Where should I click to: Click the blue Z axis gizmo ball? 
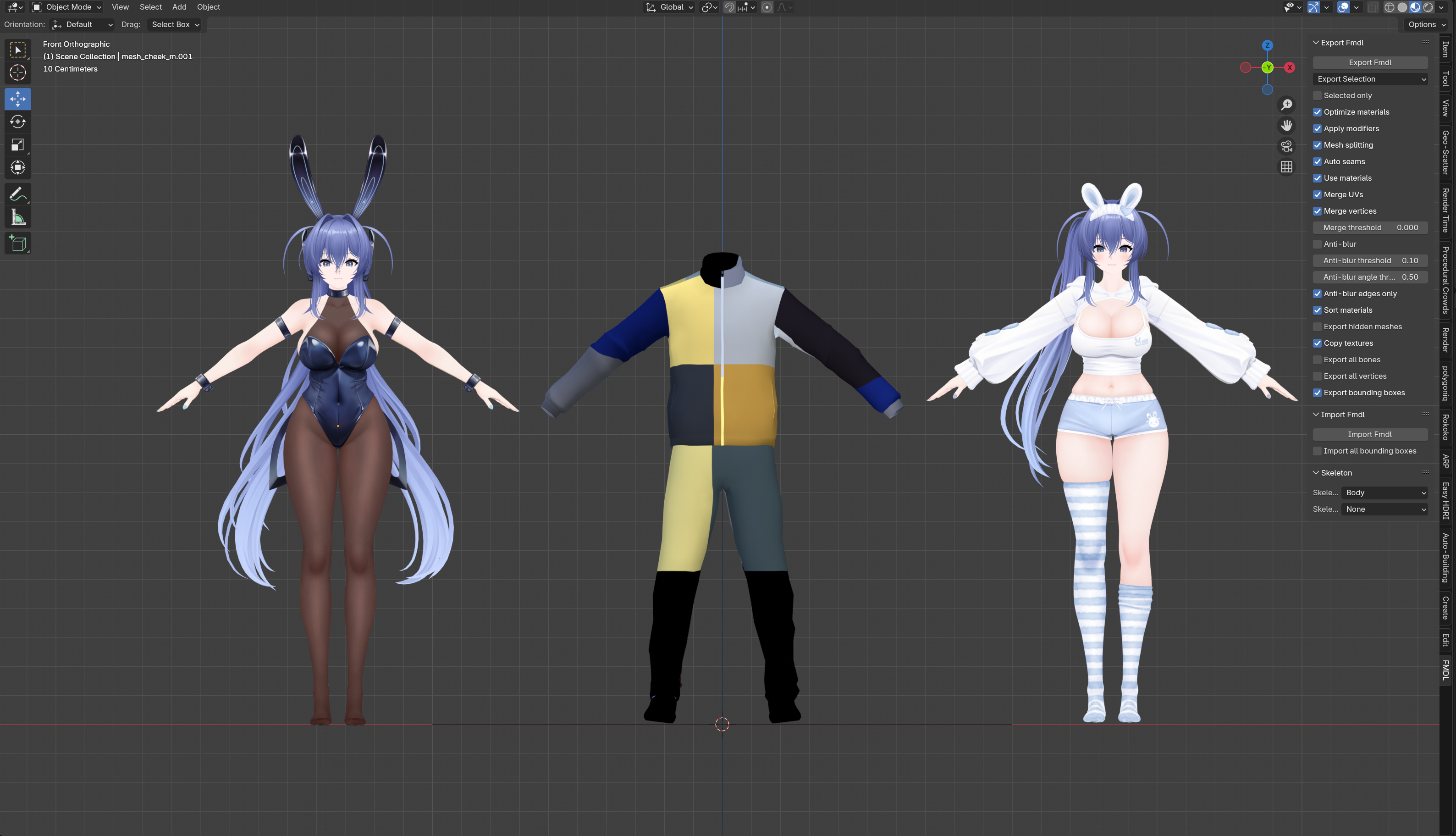1267,45
